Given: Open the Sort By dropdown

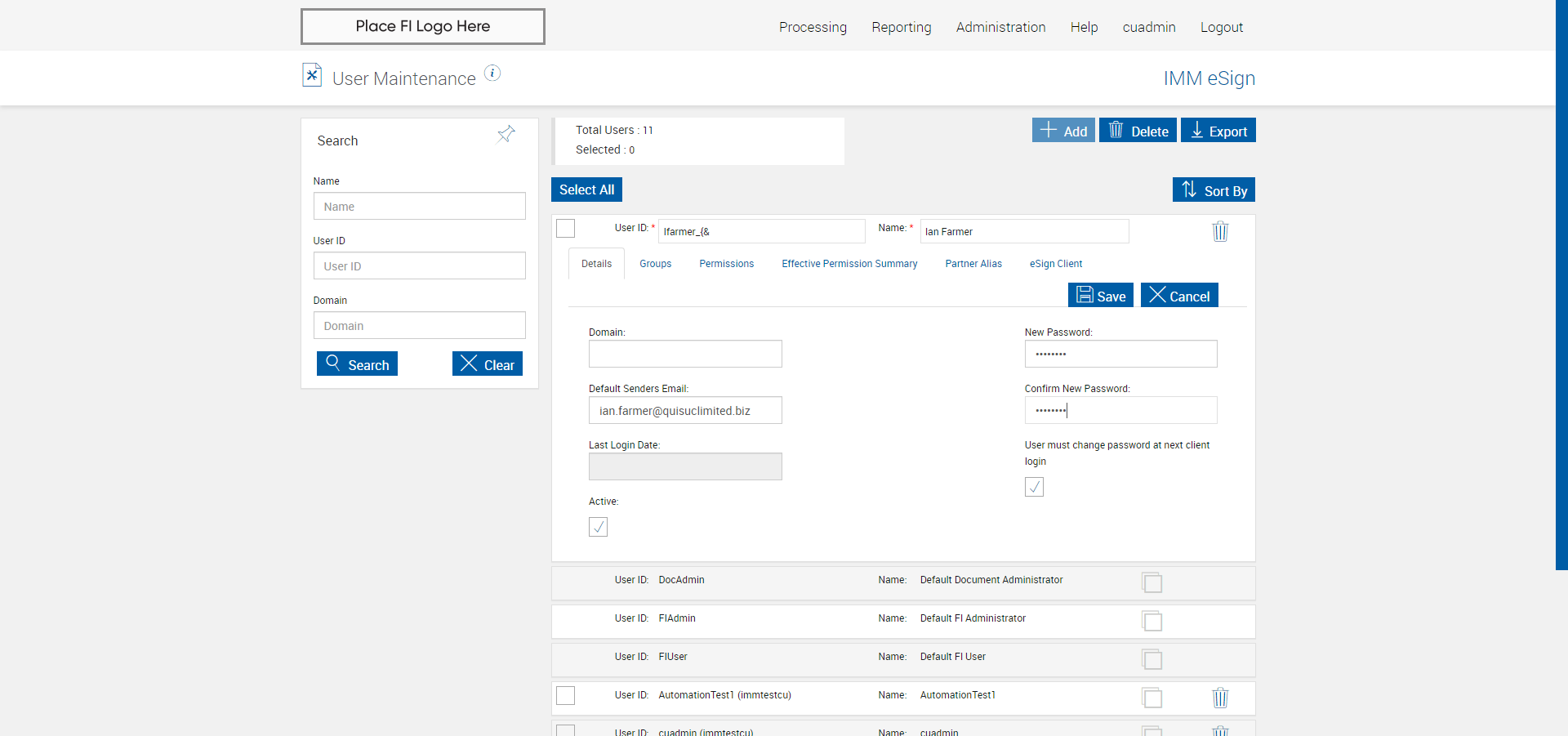Looking at the screenshot, I should coord(1214,190).
